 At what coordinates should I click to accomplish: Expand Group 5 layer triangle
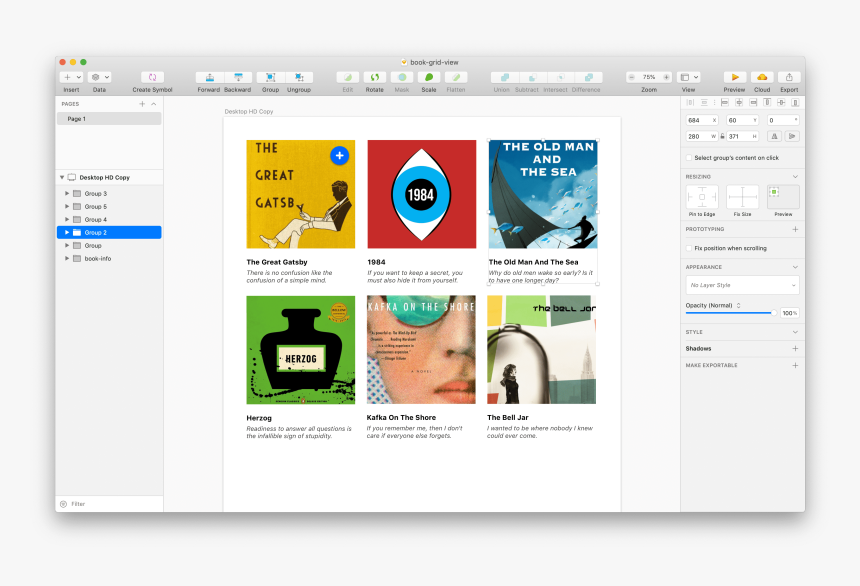click(67, 207)
